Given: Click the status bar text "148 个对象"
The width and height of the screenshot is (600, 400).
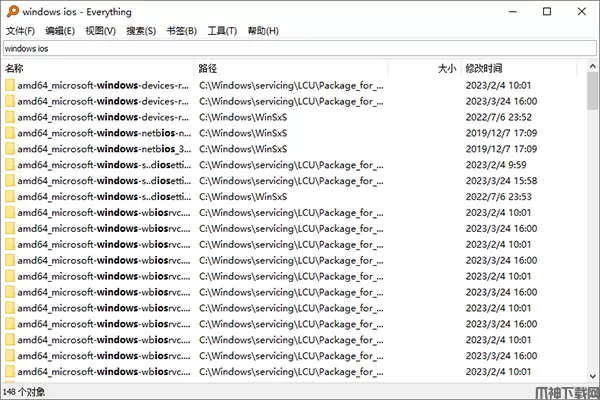Looking at the screenshot, I should tap(24, 392).
